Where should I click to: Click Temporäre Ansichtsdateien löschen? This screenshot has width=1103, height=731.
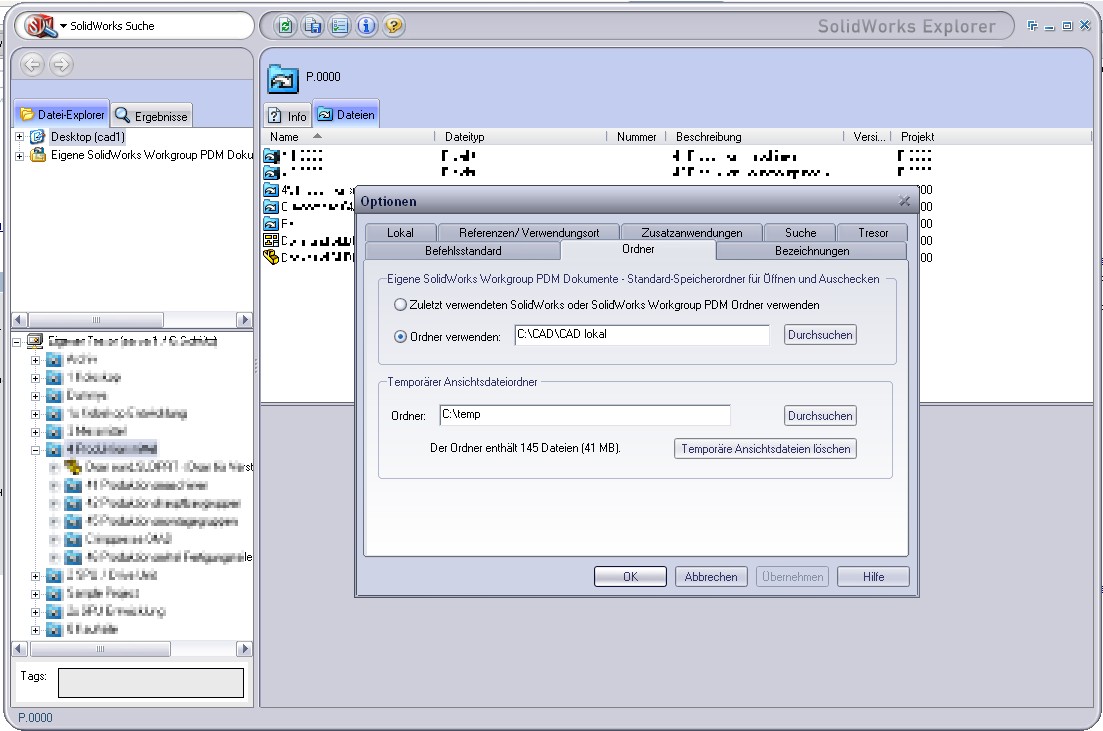[x=765, y=449]
